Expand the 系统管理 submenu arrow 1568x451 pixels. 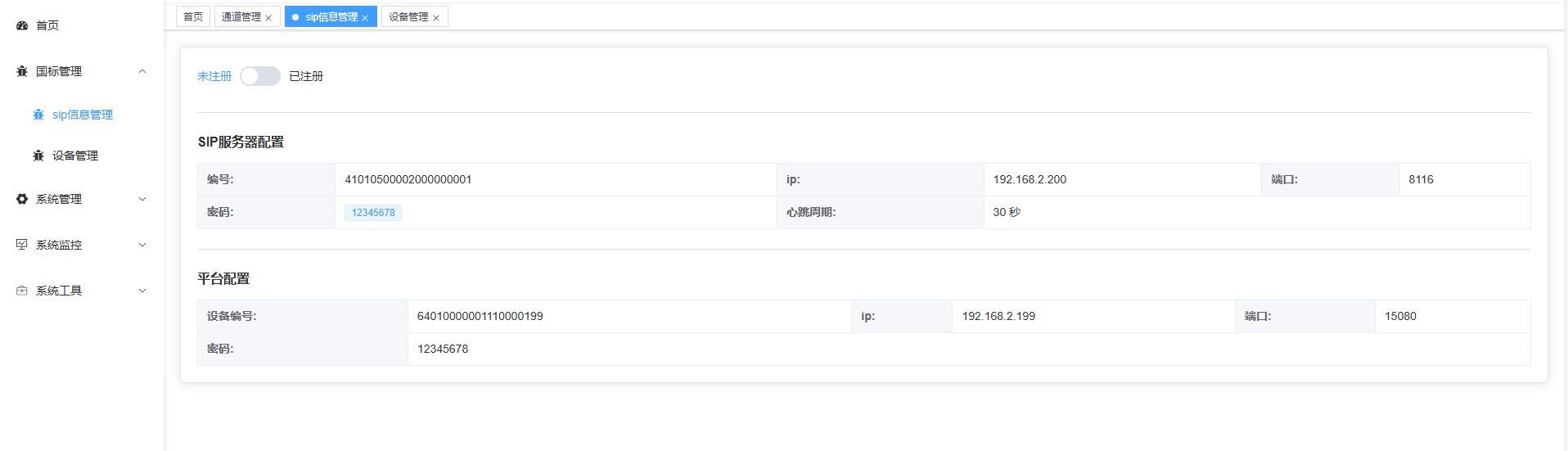point(142,199)
